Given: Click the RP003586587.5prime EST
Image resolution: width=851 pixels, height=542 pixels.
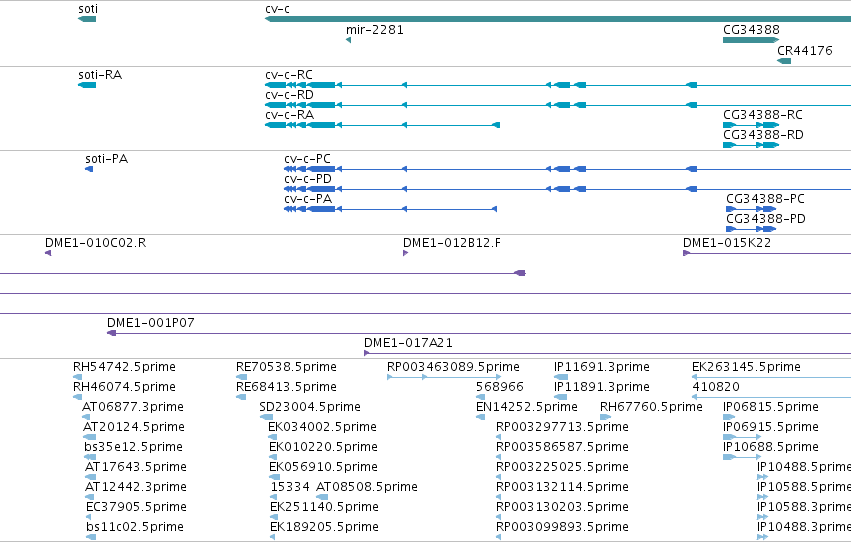Looking at the screenshot, I should 499,457.
